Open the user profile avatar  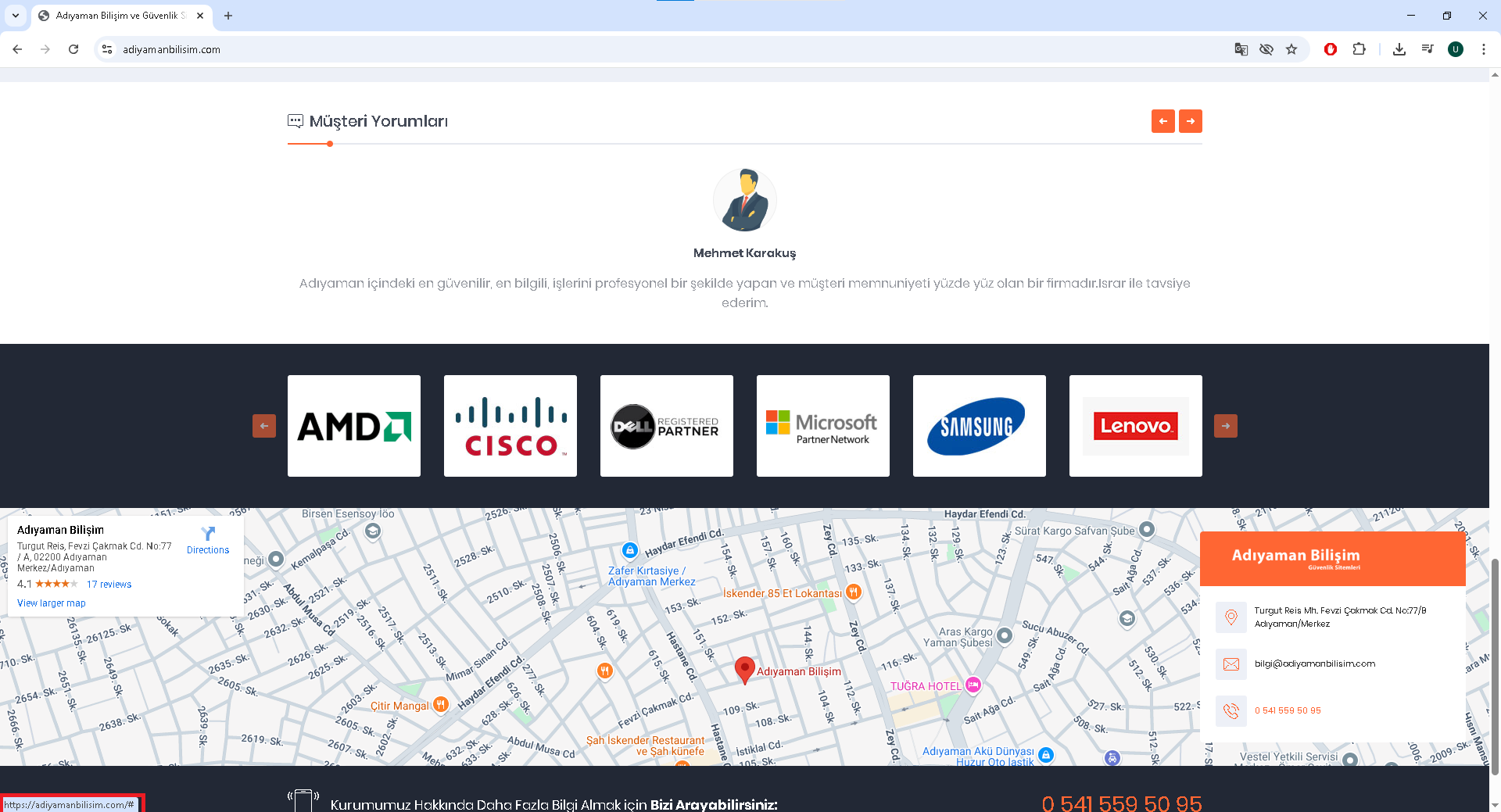tap(1456, 49)
